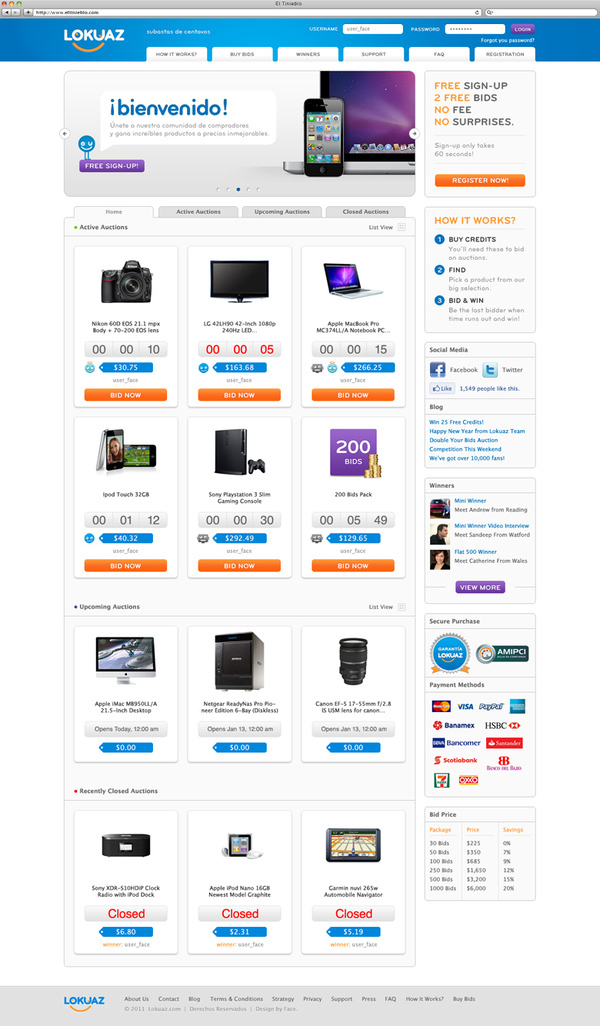The height and width of the screenshot is (1026, 600).
Task: Click the carousel previous arrow
Action: 65,133
